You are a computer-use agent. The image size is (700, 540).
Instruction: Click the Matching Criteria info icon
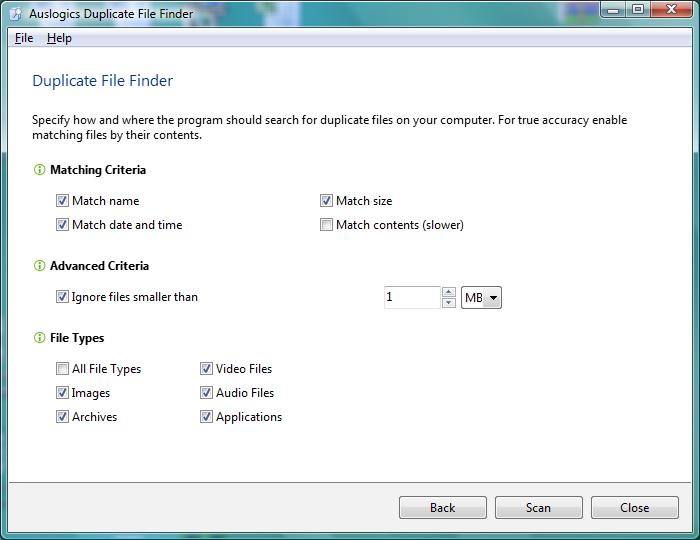39,170
